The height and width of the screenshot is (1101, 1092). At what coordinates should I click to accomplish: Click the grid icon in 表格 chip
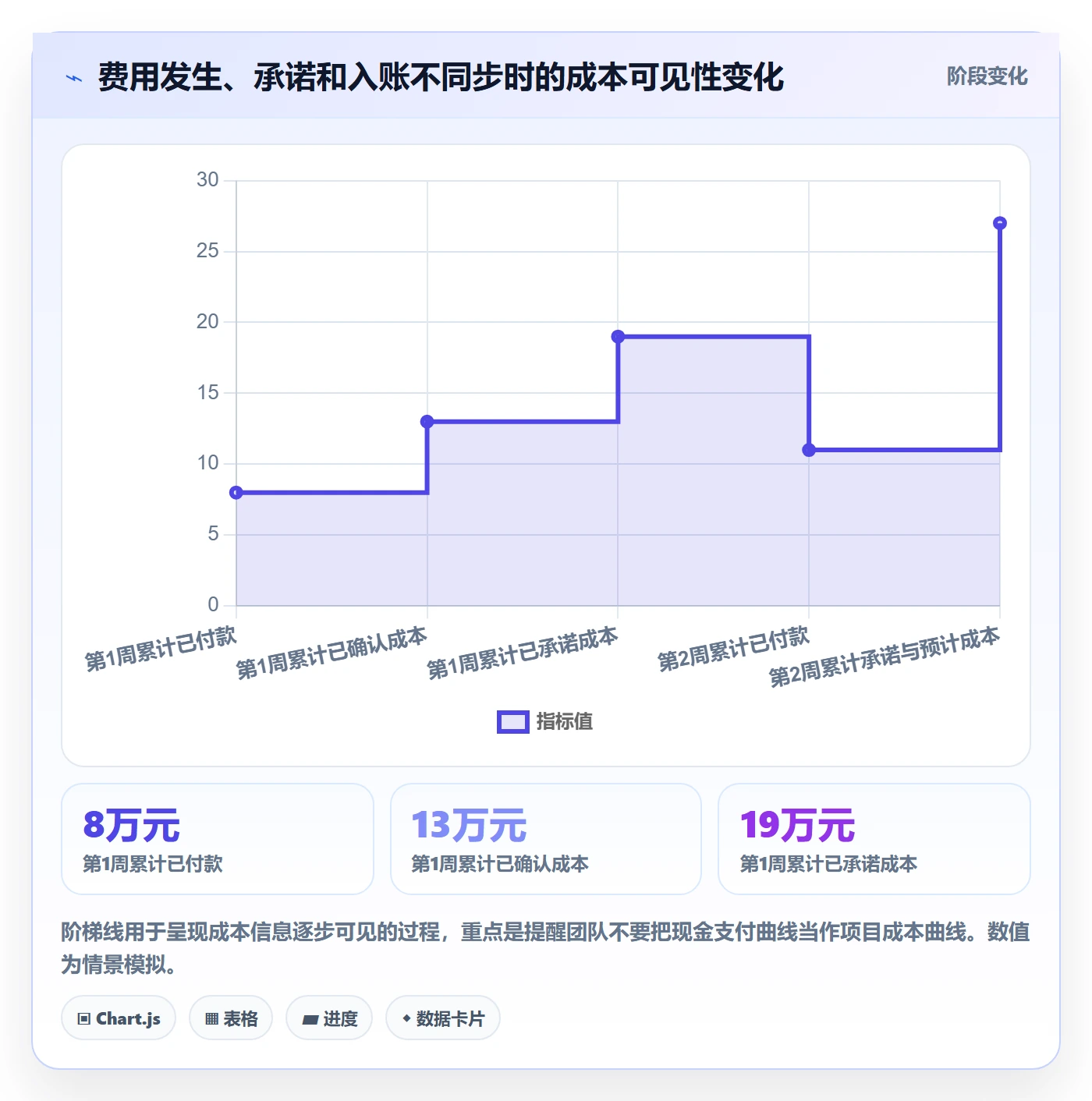click(211, 1019)
